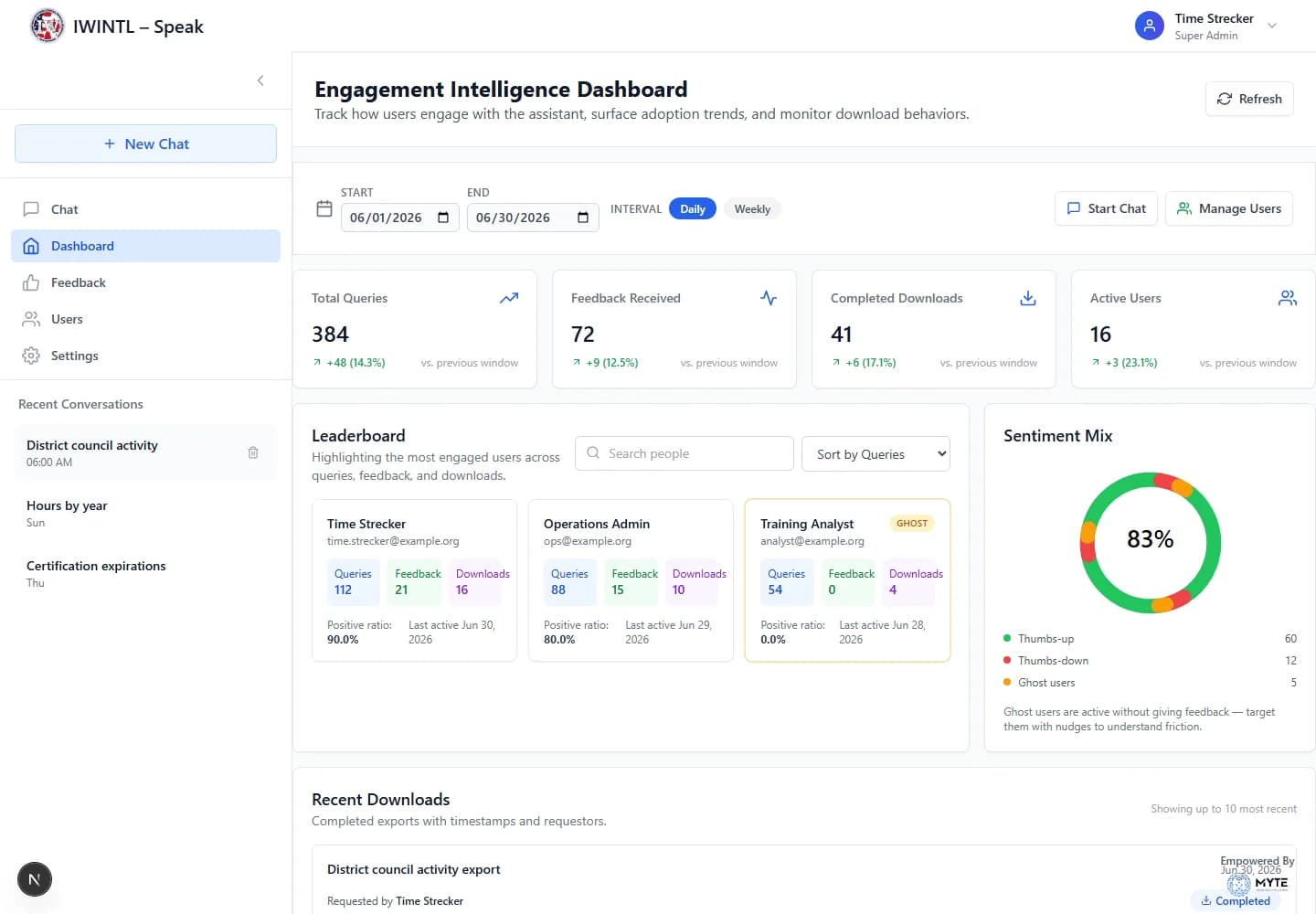
Task: Open the Hours by year conversation
Action: (145, 513)
